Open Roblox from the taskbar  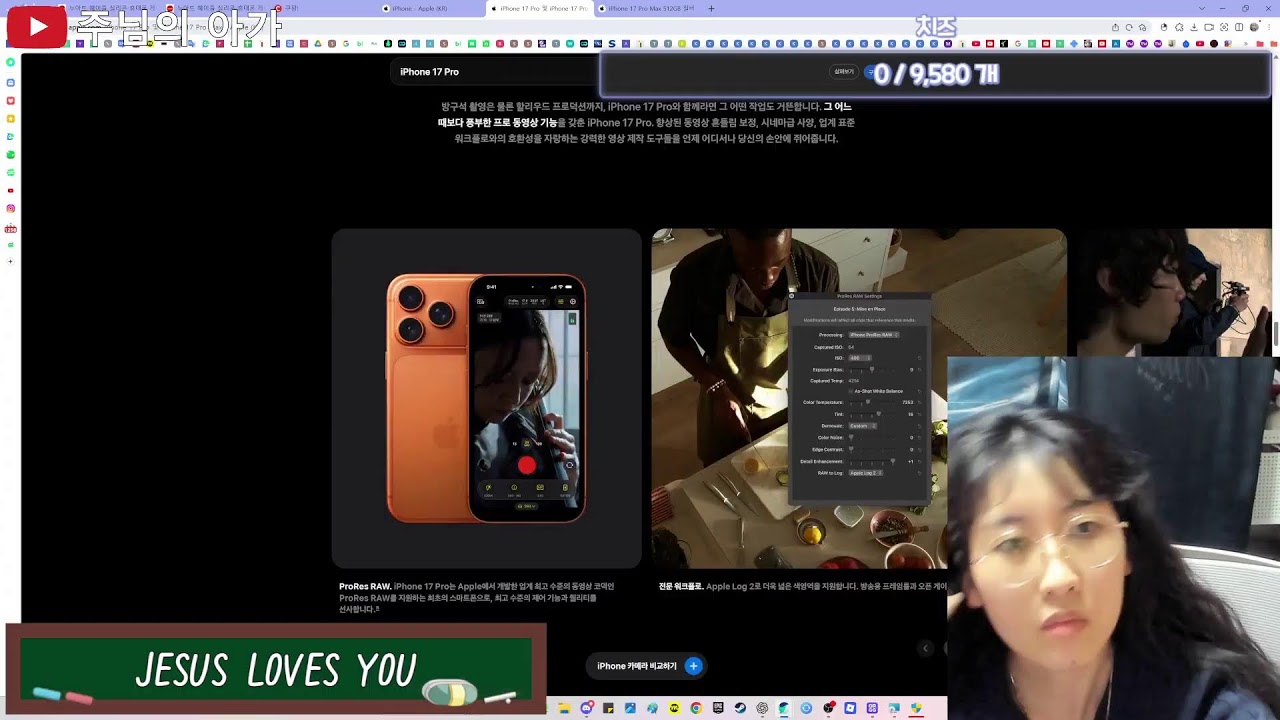coord(850,708)
